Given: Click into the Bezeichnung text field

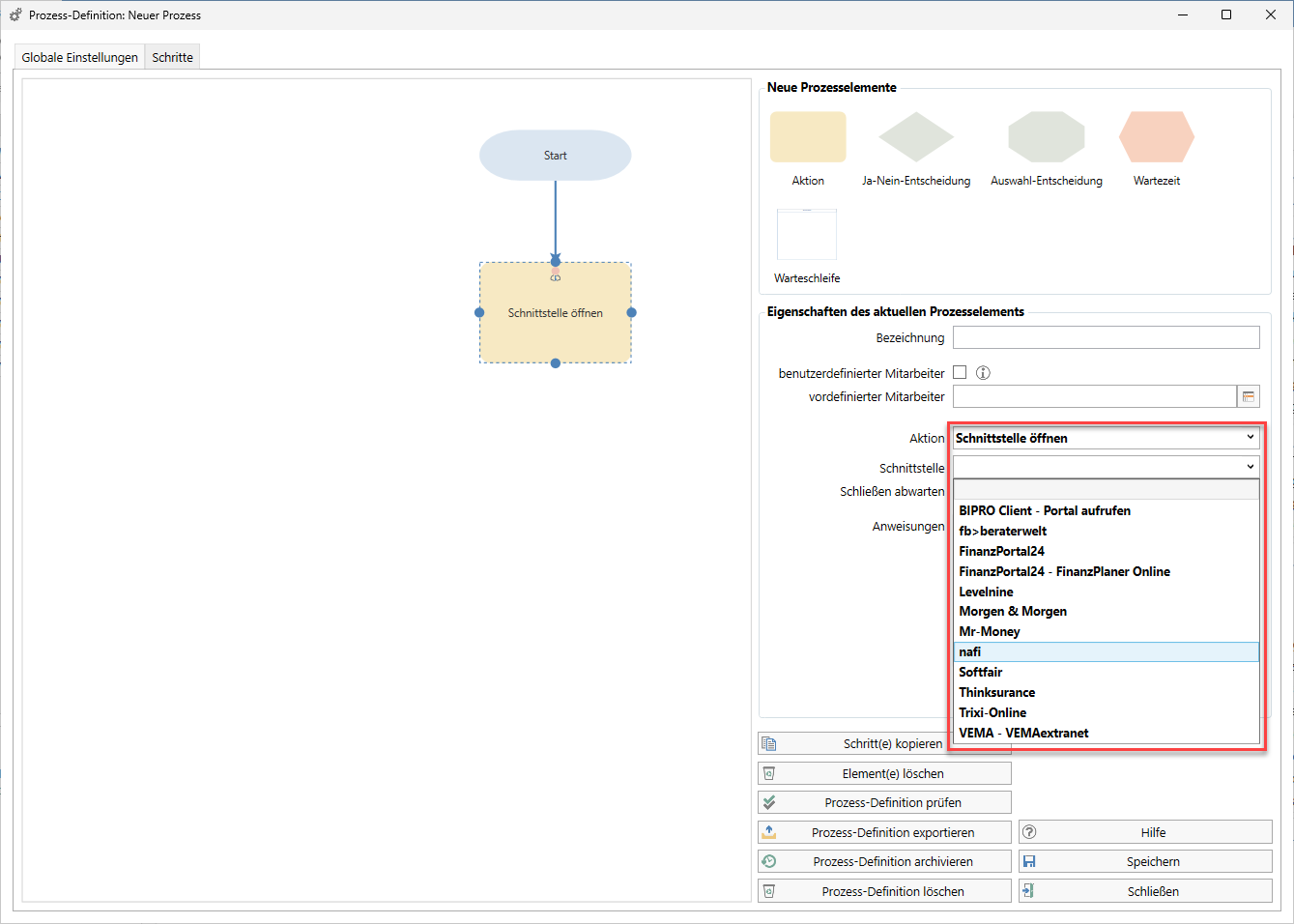Looking at the screenshot, I should pos(1106,337).
